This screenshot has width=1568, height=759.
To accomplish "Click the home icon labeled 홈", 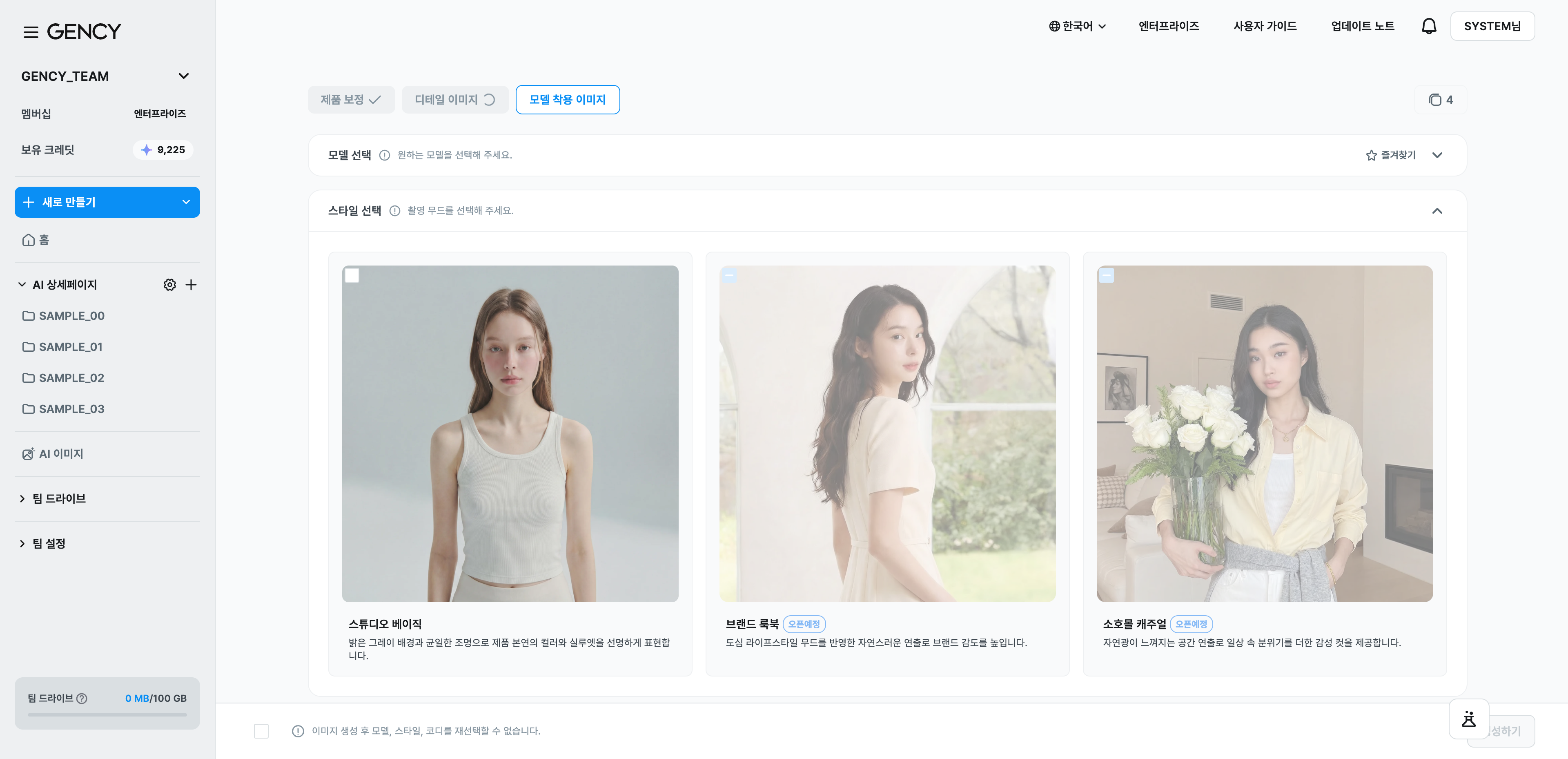I will pyautogui.click(x=28, y=240).
